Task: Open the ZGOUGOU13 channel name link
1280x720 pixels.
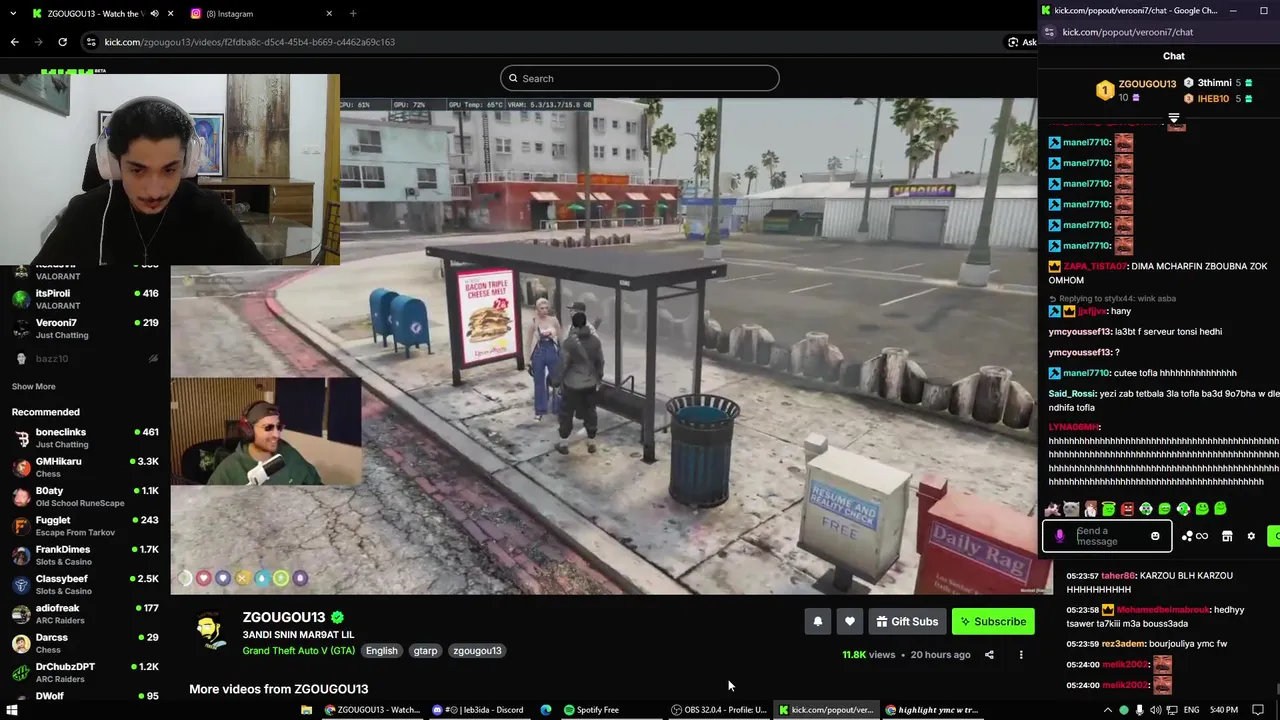Action: [284, 618]
